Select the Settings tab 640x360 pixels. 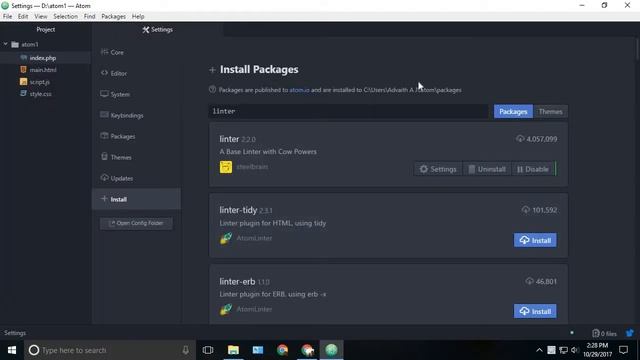pyautogui.click(x=158, y=29)
